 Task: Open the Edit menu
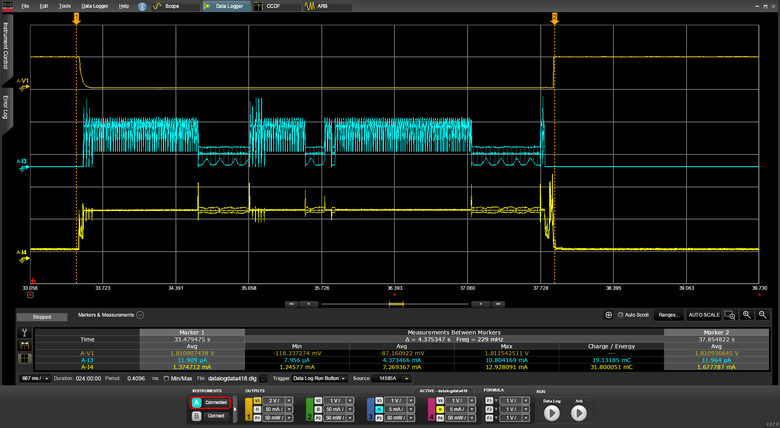44,6
